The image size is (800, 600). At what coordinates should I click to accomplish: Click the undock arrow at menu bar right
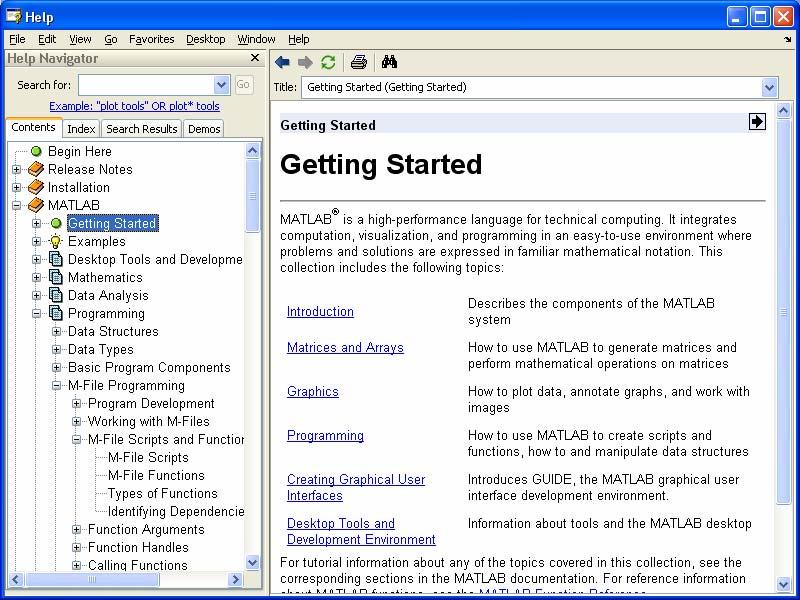[x=787, y=39]
